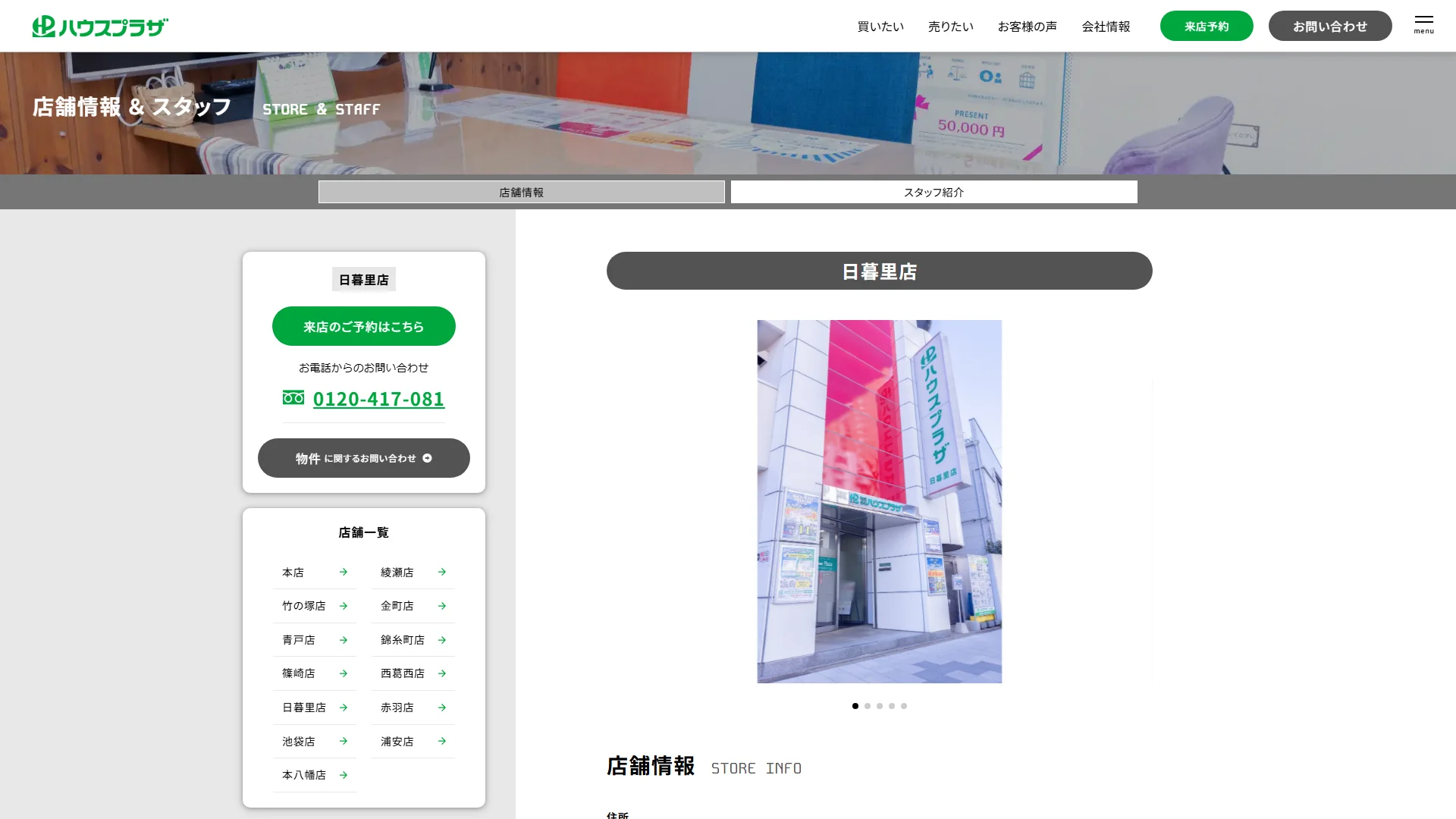Click the ハウスプラザ logo
Screen dimensions: 1456x819
[x=100, y=27]
